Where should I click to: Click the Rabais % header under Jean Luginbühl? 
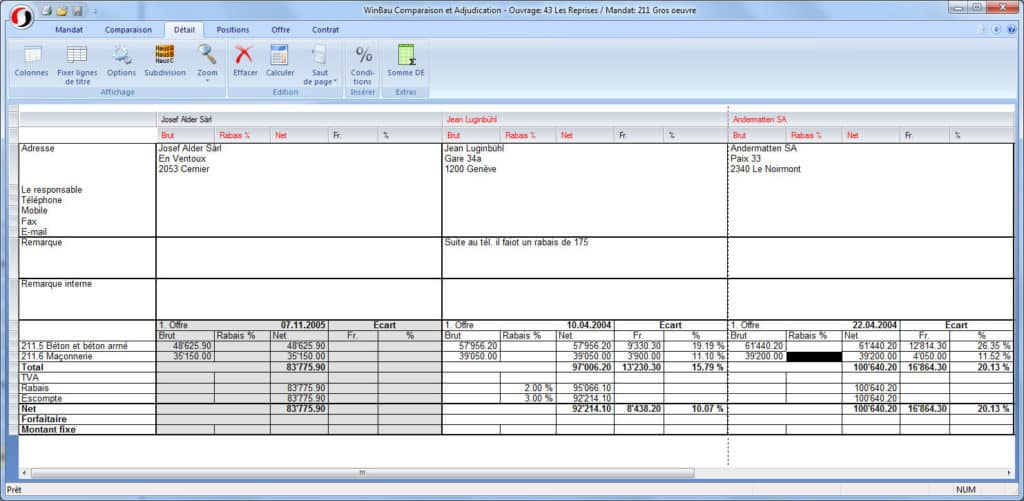click(528, 135)
